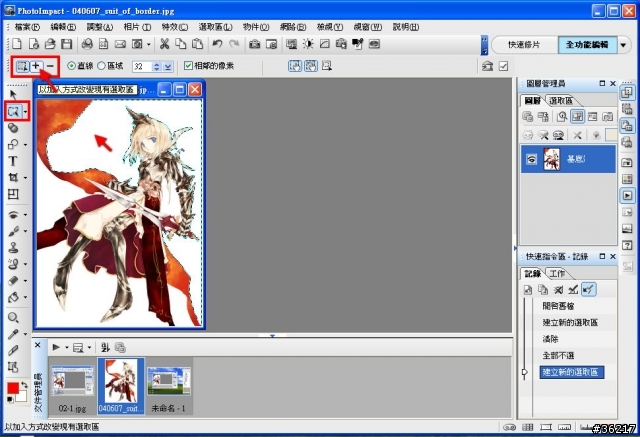Click the email envelope icon
This screenshot has height=437, width=640.
point(120,44)
